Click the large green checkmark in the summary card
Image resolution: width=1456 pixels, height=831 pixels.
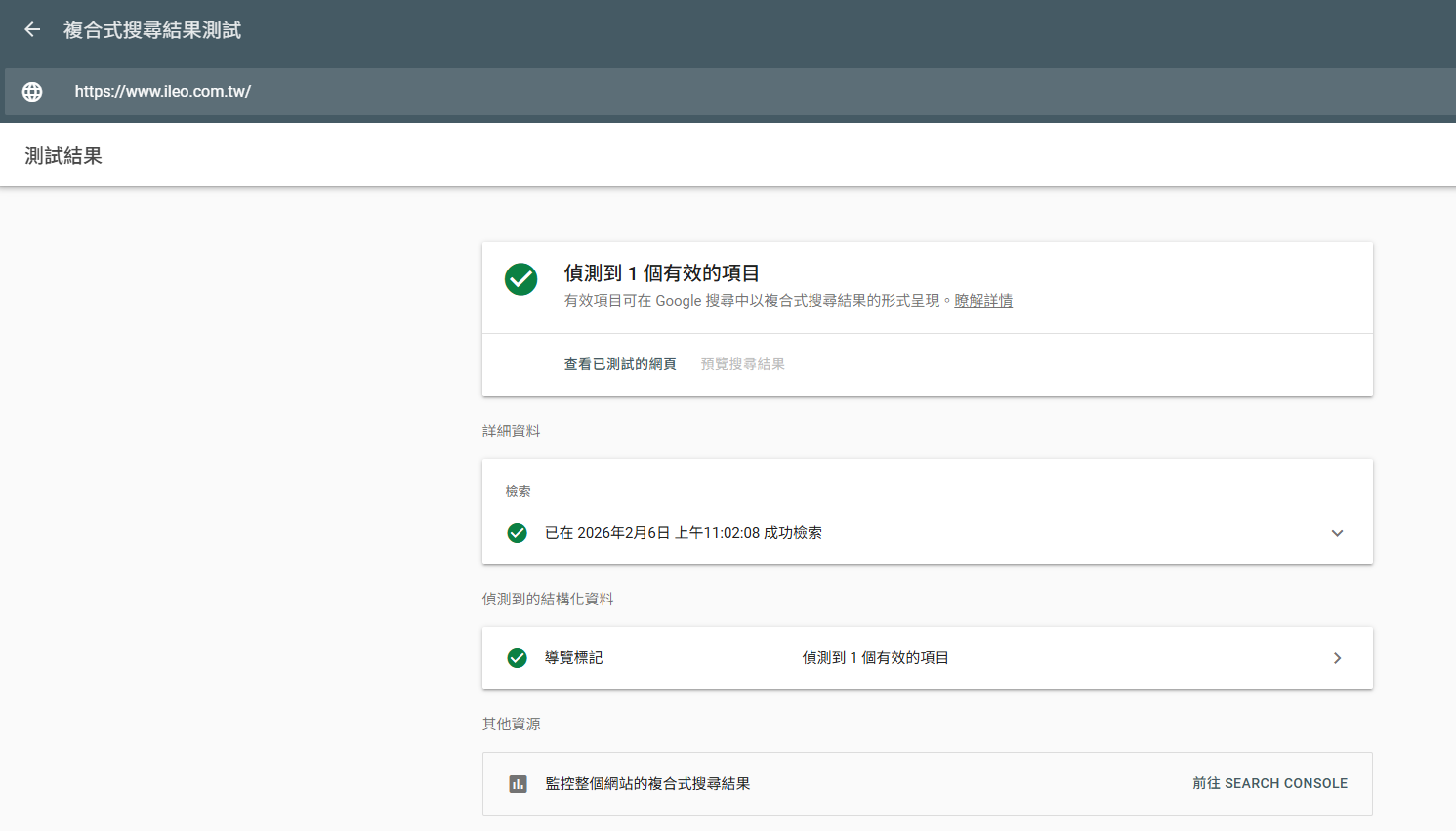(x=520, y=279)
